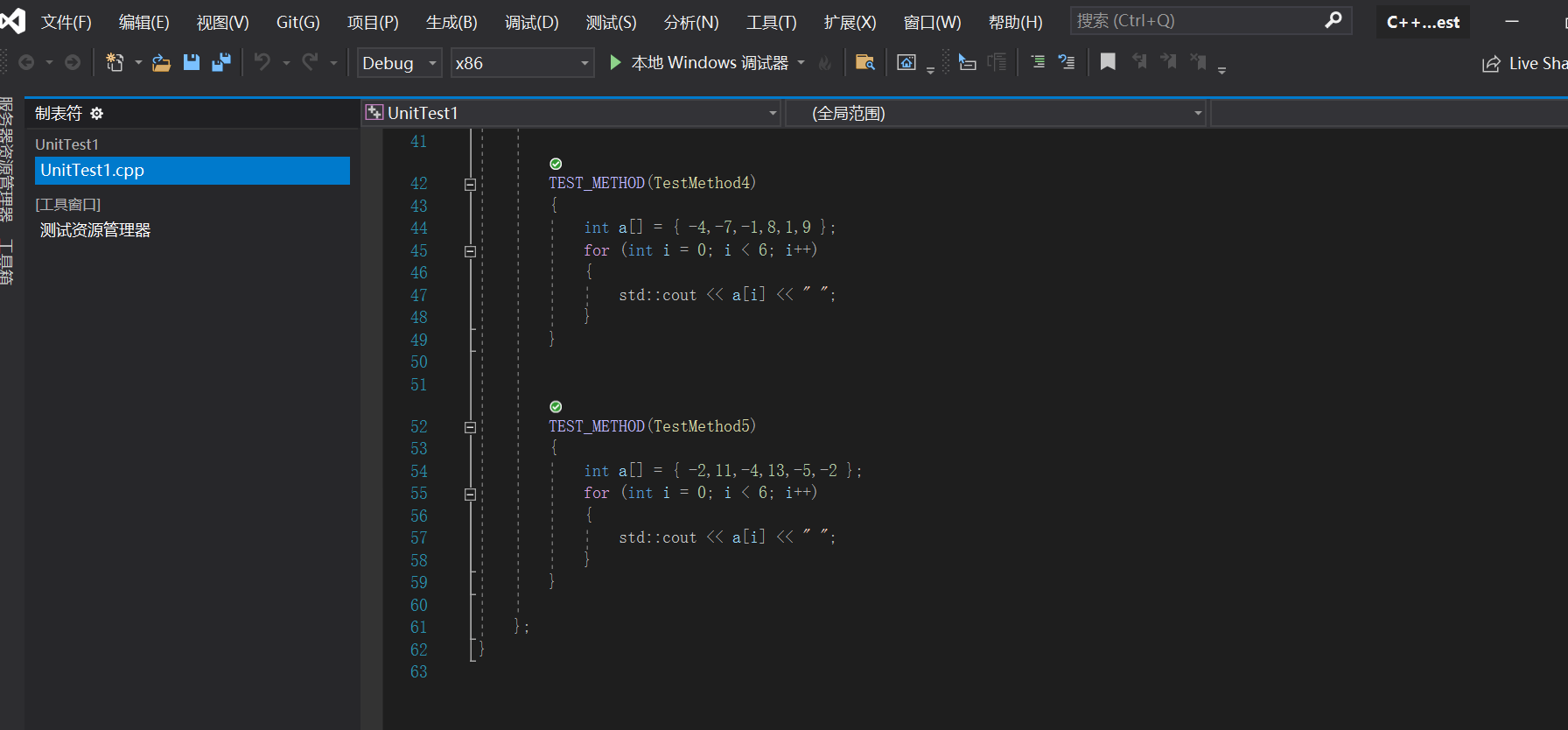Collapse the for loop at line 55

pos(470,494)
